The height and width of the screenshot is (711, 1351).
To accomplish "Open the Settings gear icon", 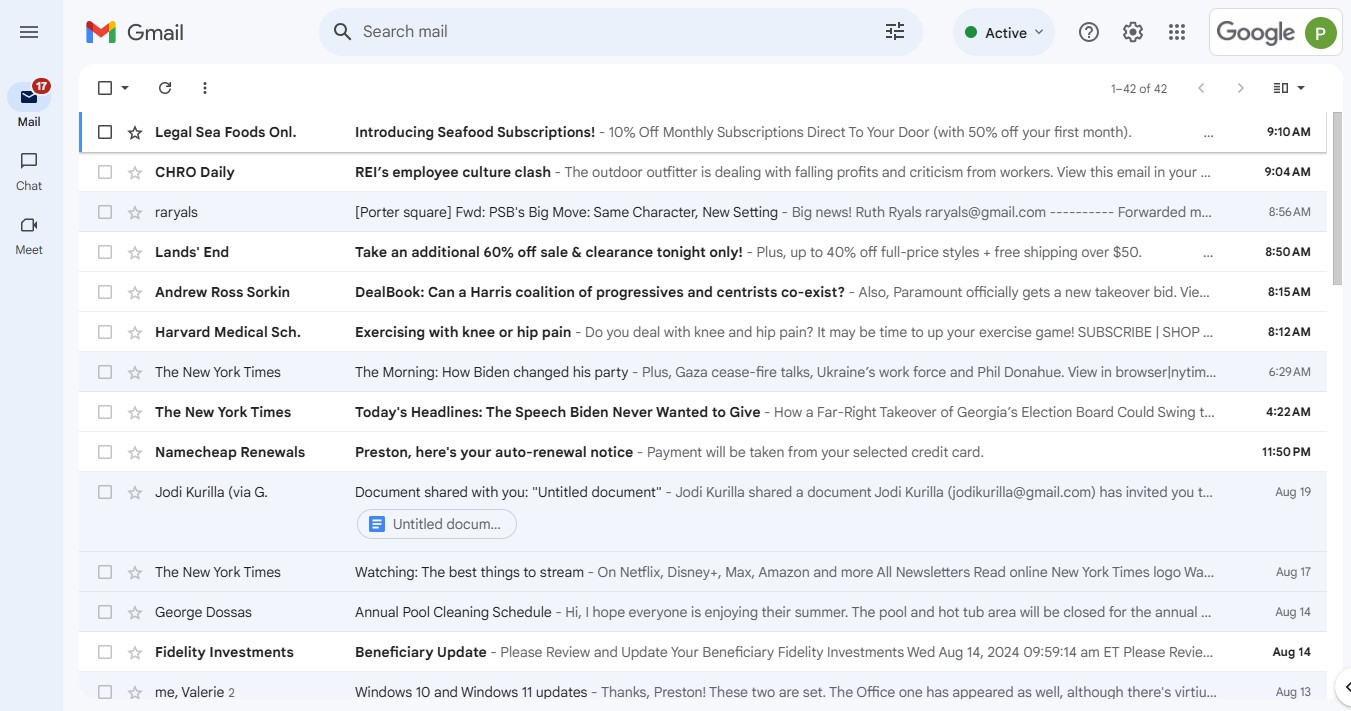I will point(1133,32).
